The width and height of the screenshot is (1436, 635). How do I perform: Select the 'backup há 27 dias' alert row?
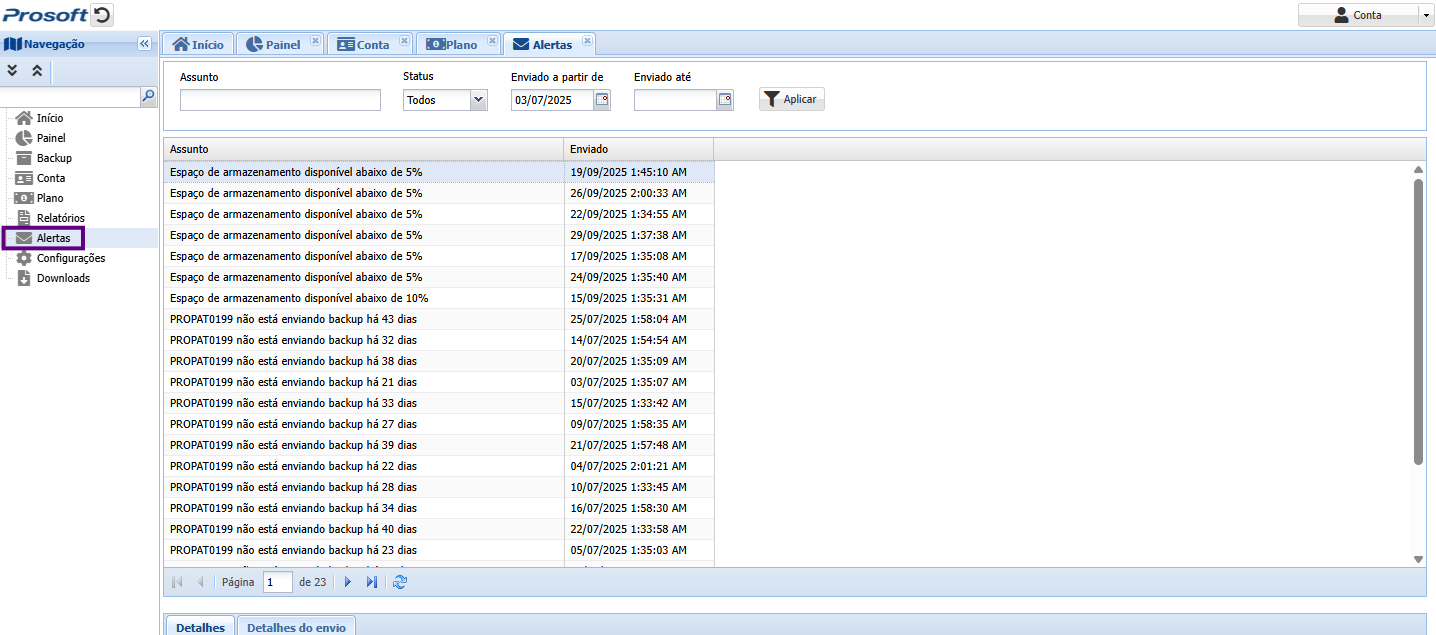[439, 424]
